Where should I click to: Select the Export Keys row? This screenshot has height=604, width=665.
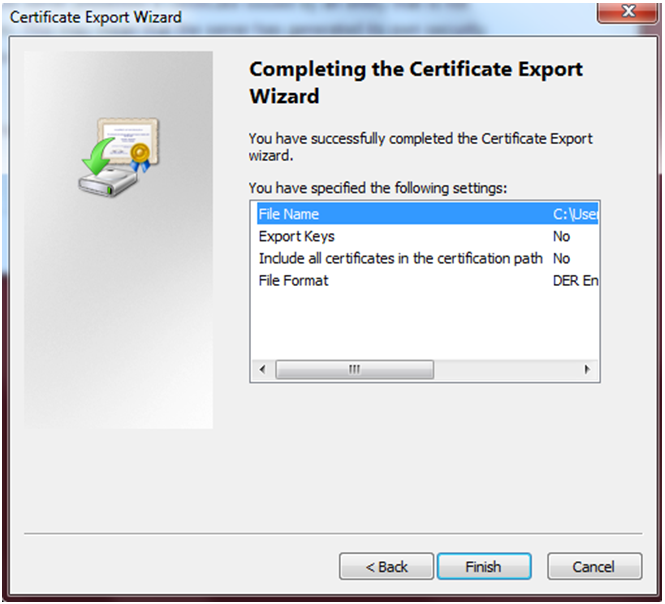pyautogui.click(x=428, y=236)
